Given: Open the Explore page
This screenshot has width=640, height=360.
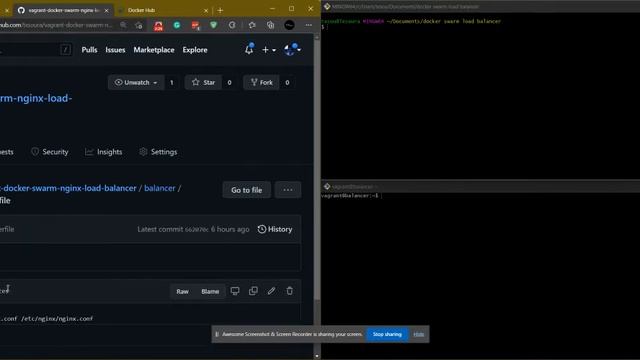Looking at the screenshot, I should tap(195, 50).
